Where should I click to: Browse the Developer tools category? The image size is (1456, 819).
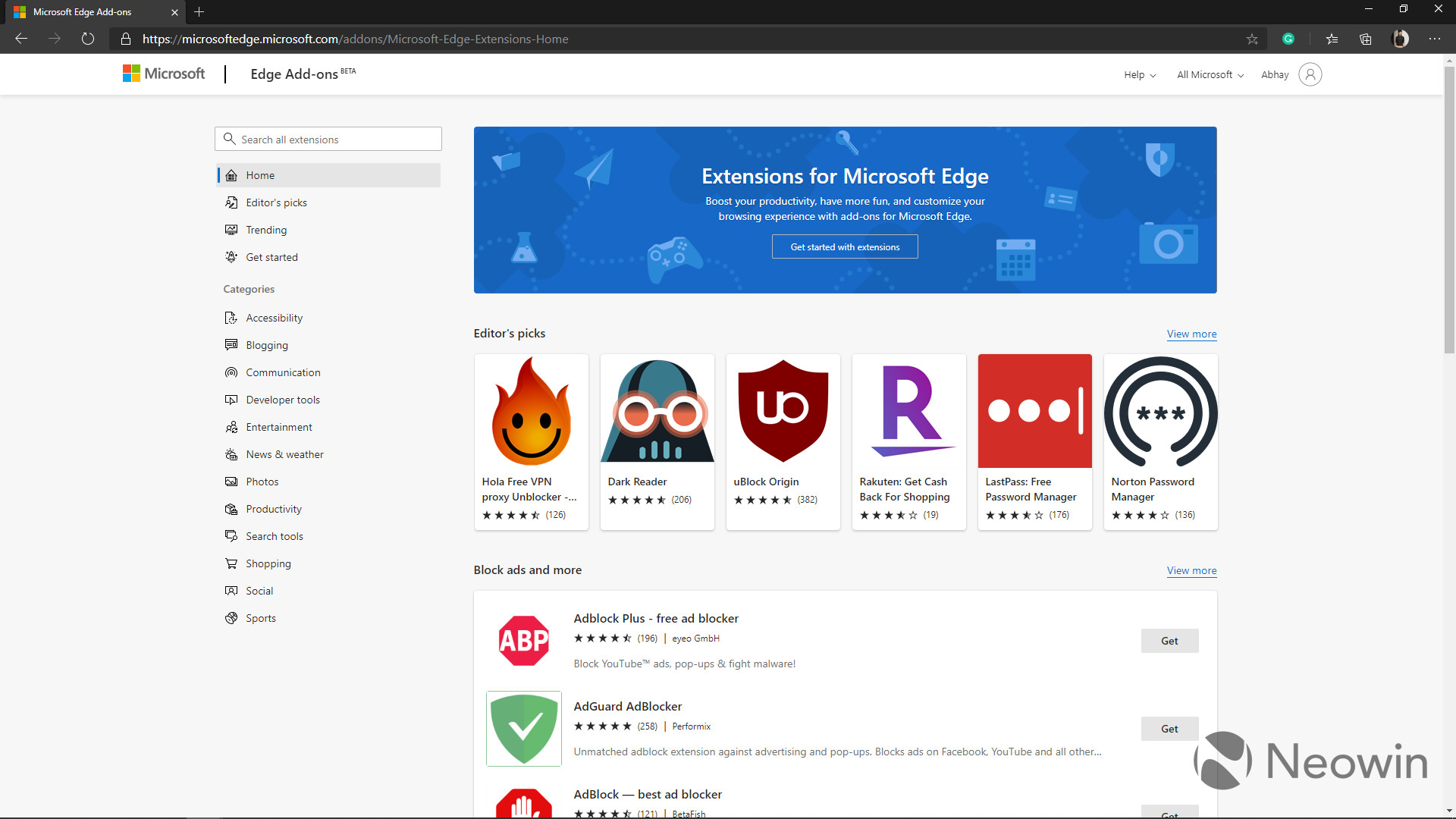[282, 400]
